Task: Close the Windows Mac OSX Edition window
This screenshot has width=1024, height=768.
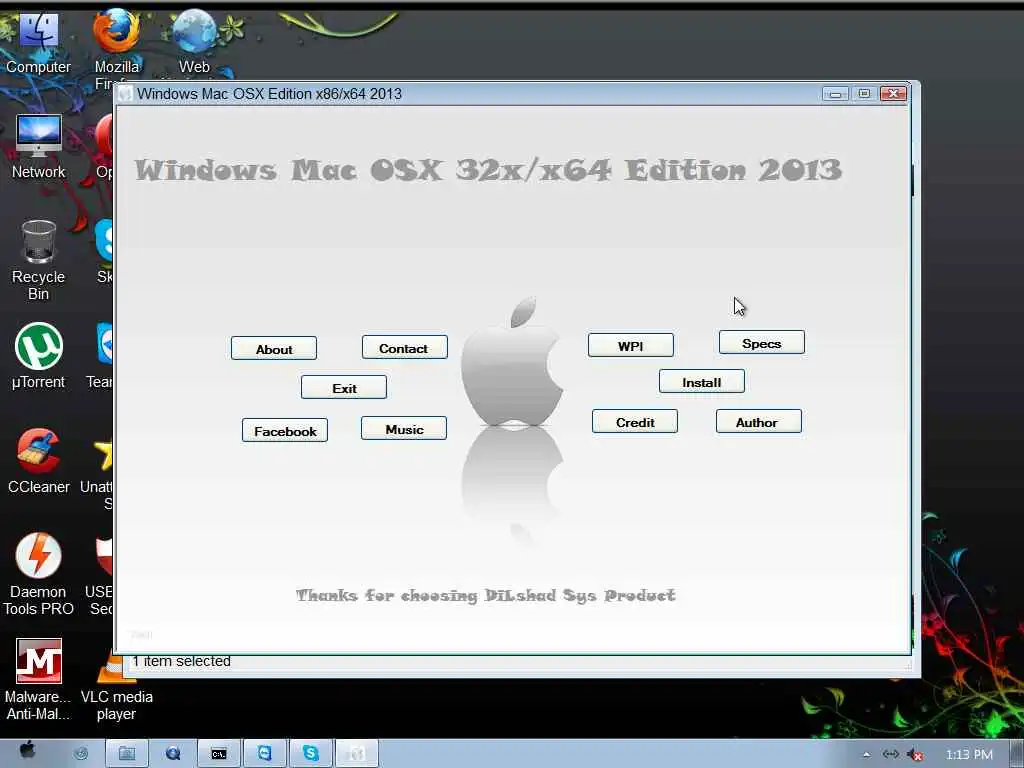Action: tap(893, 94)
